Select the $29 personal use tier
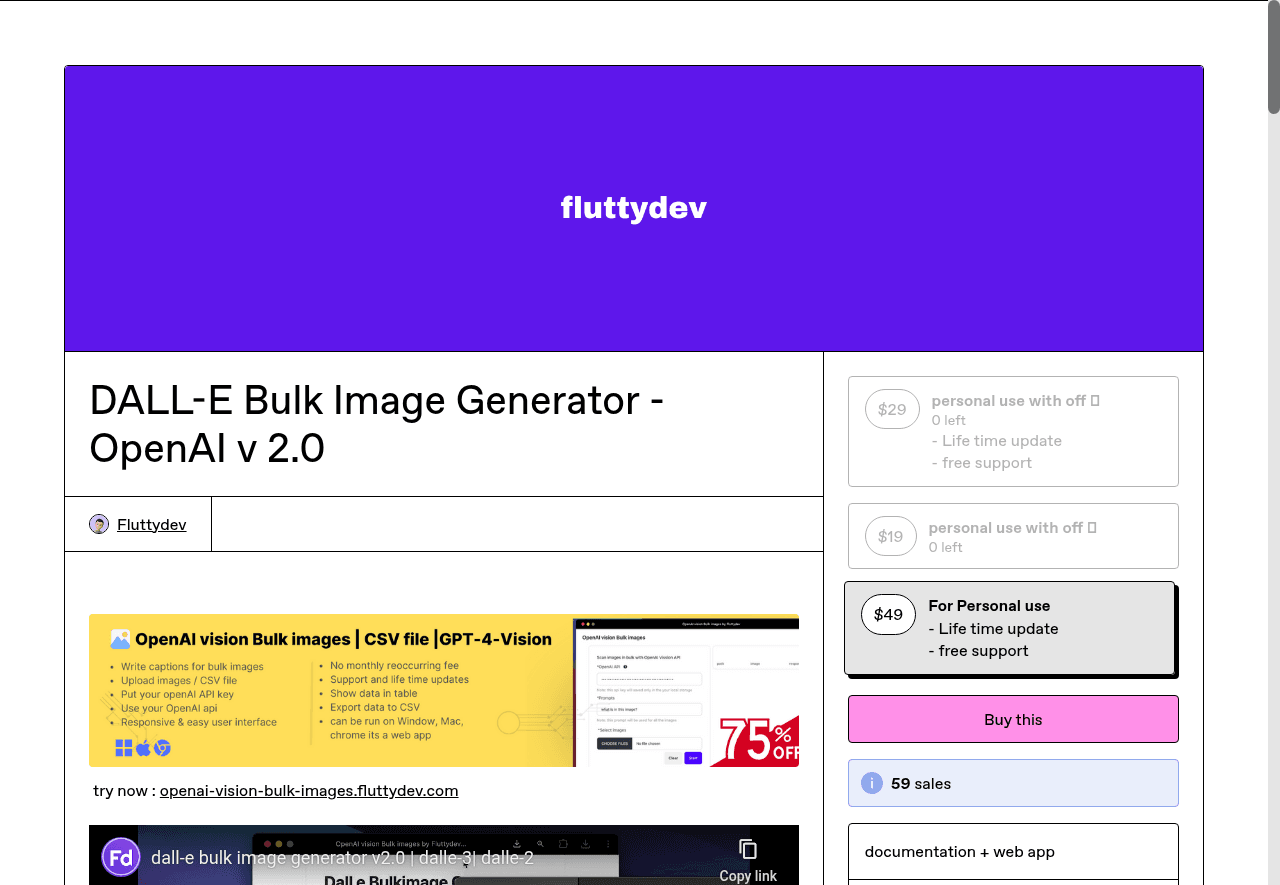The image size is (1280, 885). tap(1013, 431)
